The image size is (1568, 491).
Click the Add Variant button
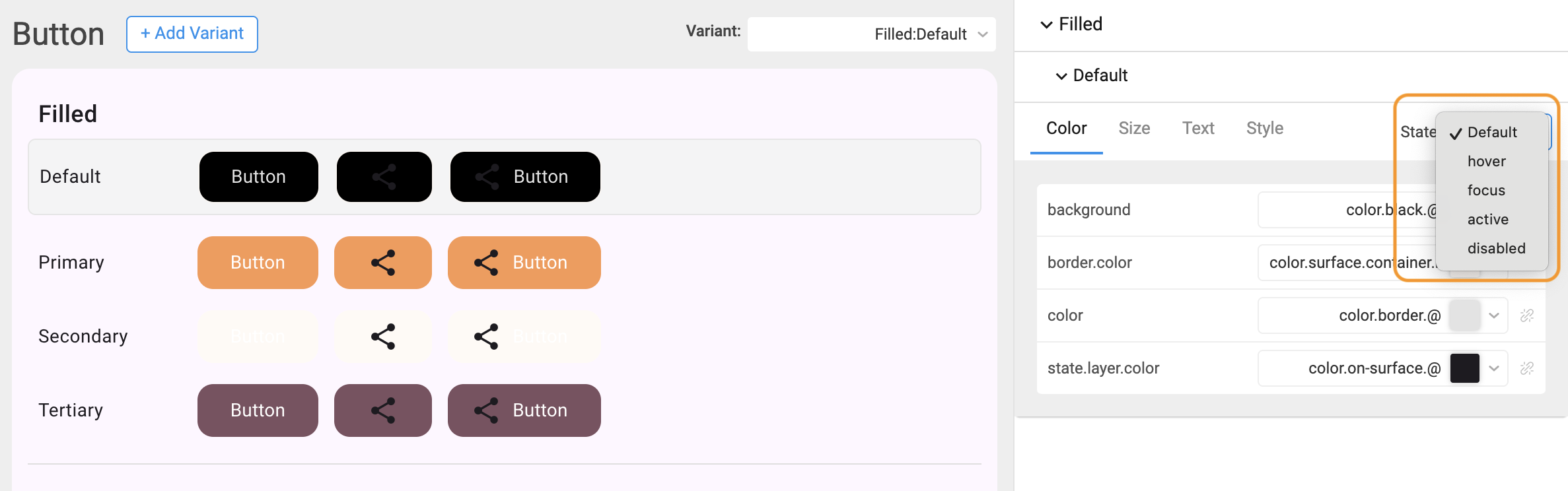coord(192,34)
